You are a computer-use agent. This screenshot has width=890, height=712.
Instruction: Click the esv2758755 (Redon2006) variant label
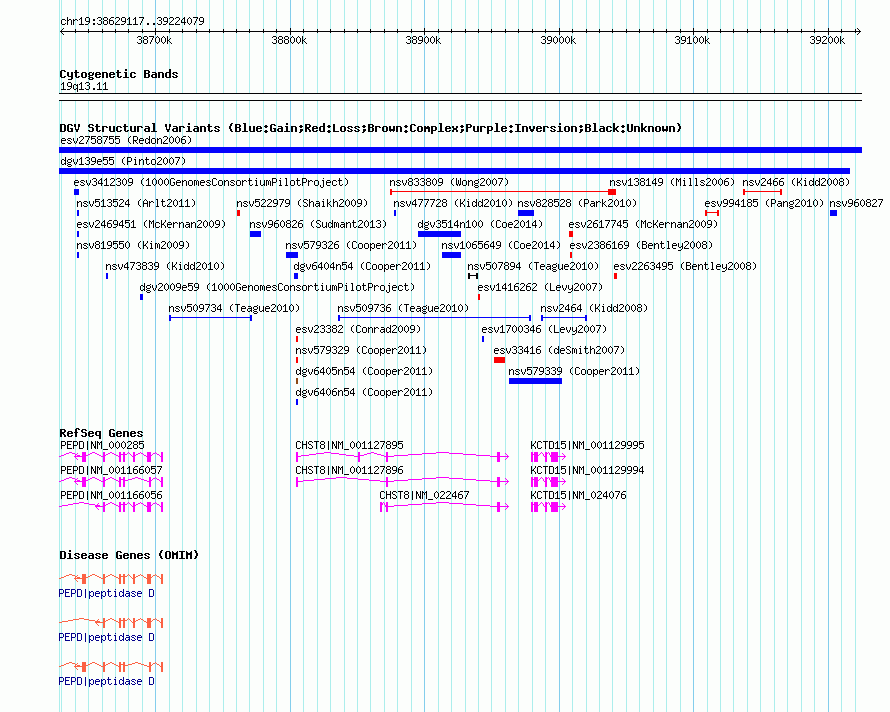(x=126, y=140)
